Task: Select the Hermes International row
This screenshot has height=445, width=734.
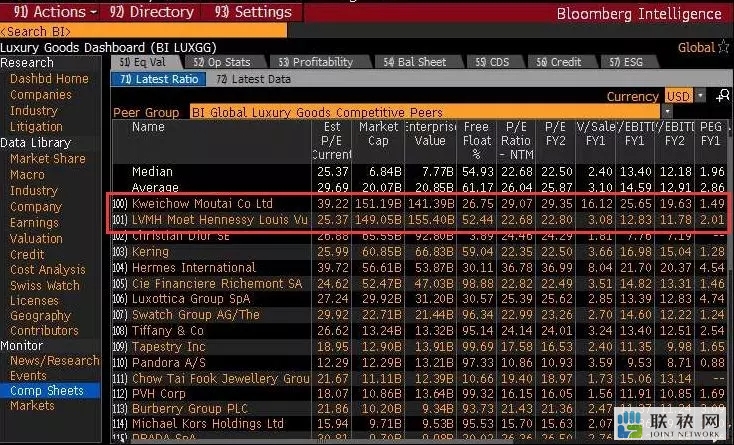Action: pos(419,268)
